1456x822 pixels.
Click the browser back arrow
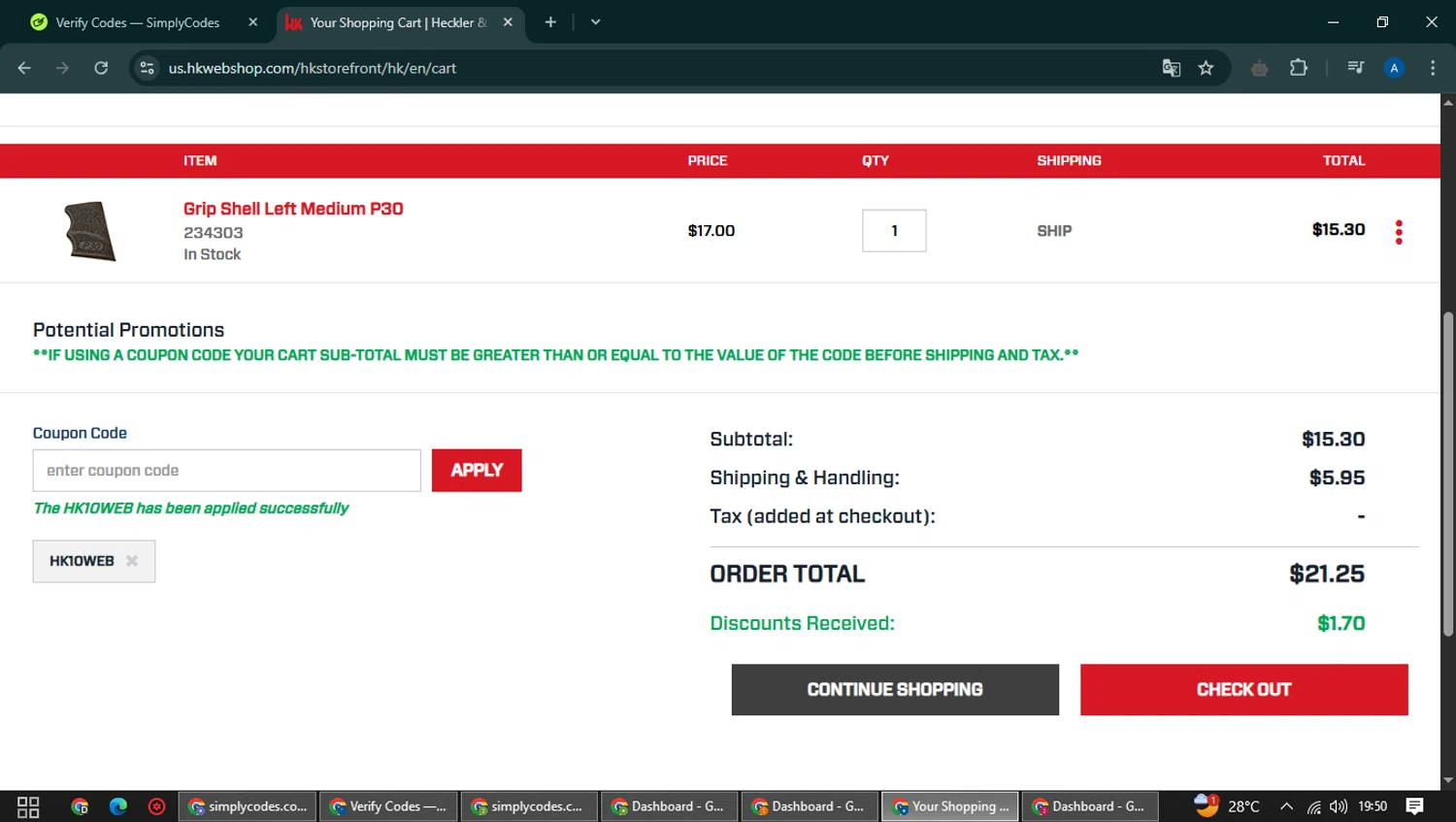24,68
